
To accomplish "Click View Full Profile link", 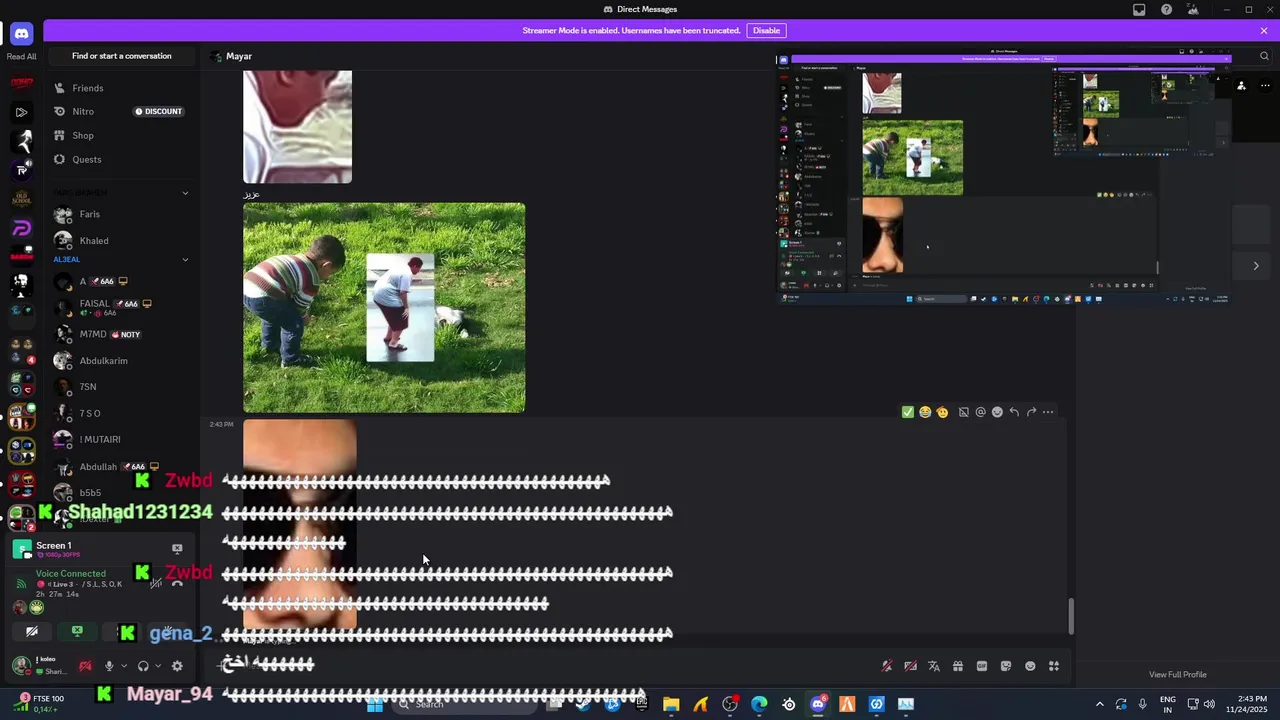I will [x=1178, y=675].
